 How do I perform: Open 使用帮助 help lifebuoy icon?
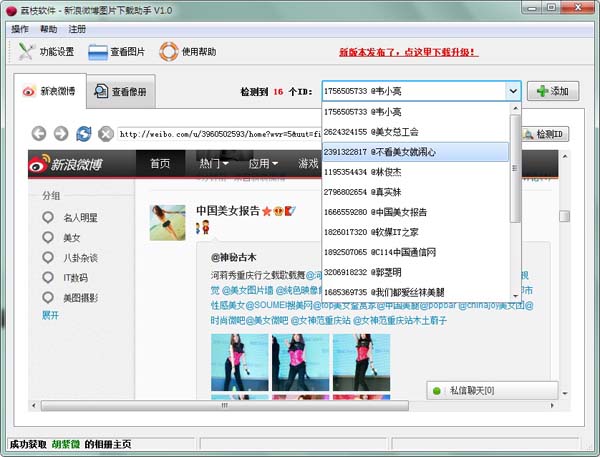[187, 52]
